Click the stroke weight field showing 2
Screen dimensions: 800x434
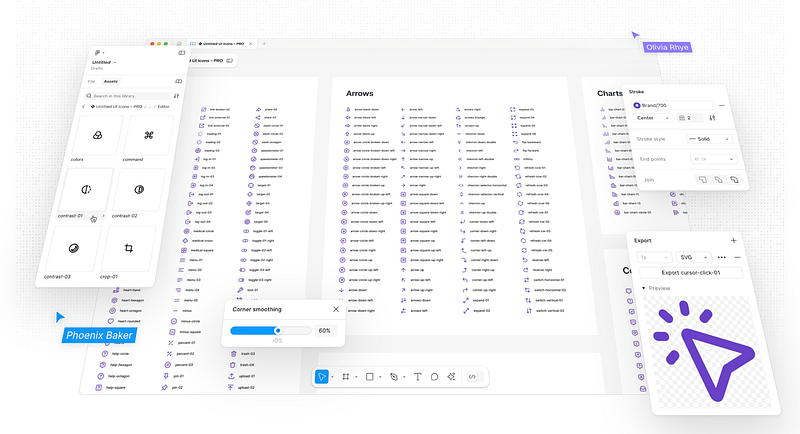coord(689,118)
